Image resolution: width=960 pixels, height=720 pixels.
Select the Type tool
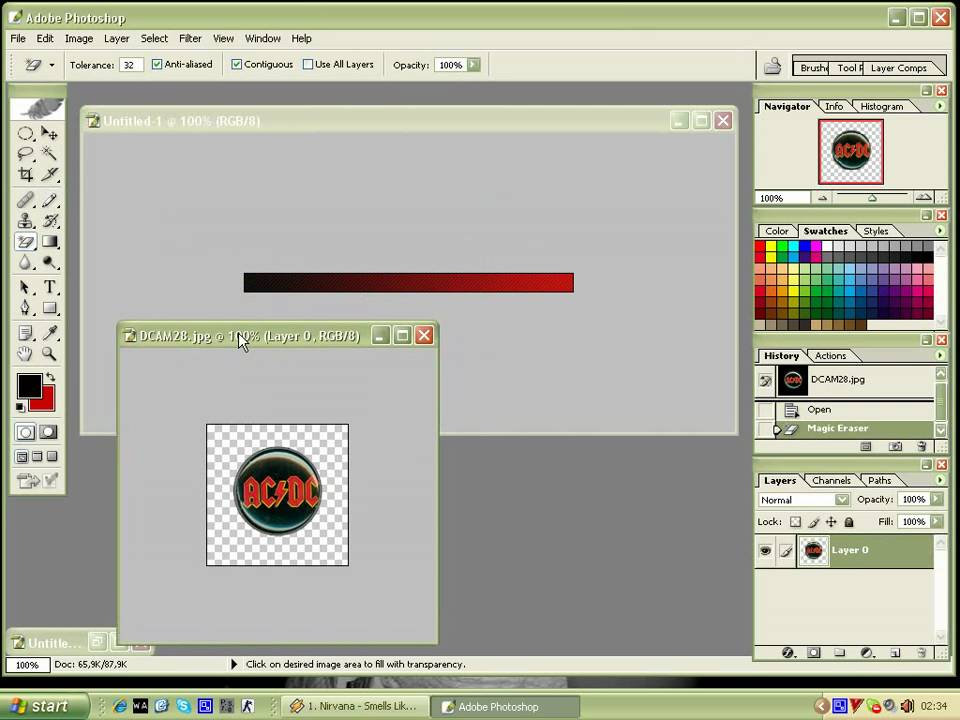coord(50,287)
